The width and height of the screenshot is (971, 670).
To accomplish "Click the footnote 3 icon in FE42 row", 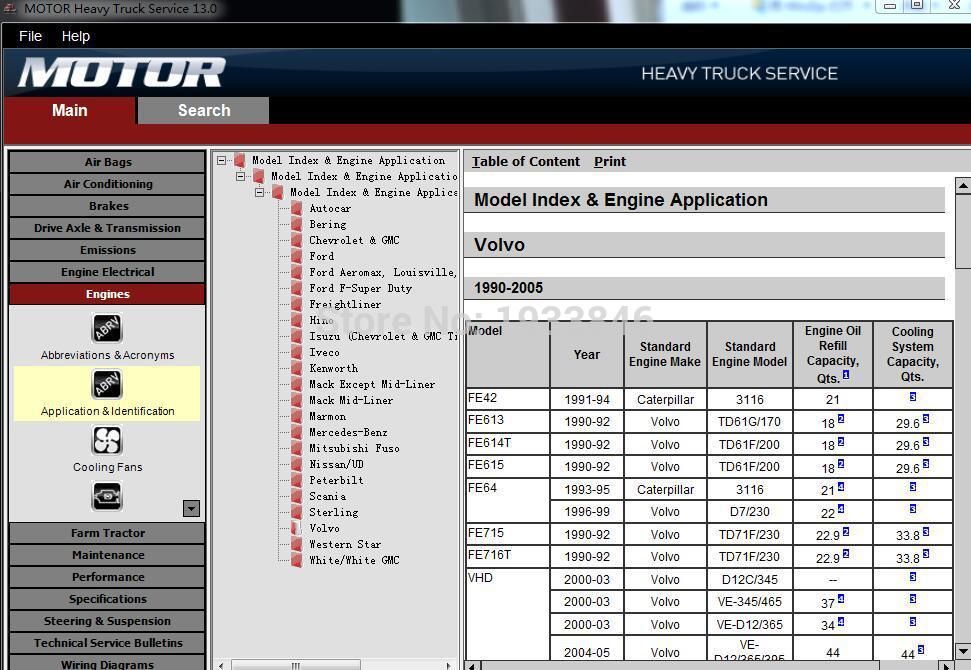I will [x=912, y=397].
